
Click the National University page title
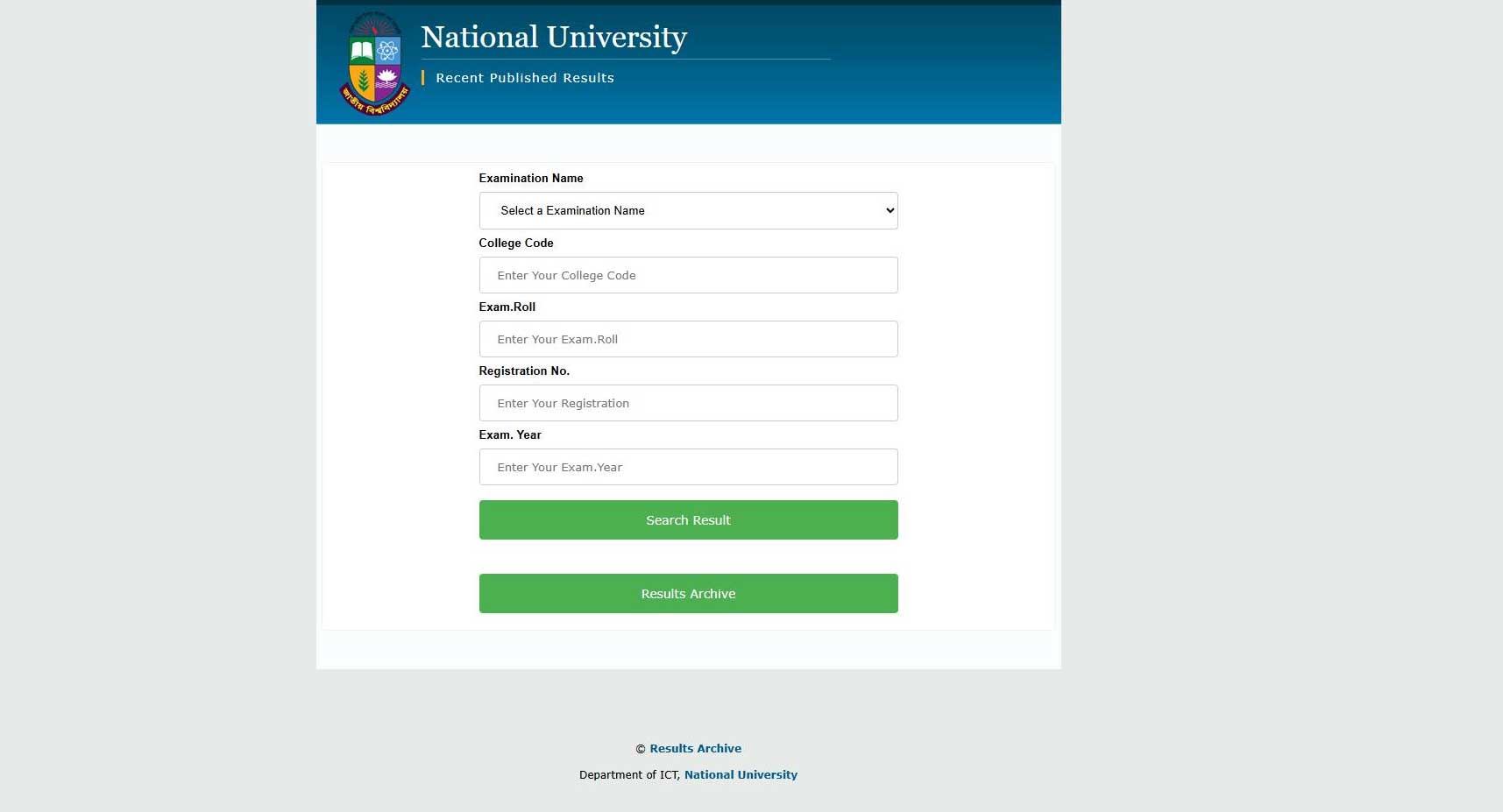554,37
